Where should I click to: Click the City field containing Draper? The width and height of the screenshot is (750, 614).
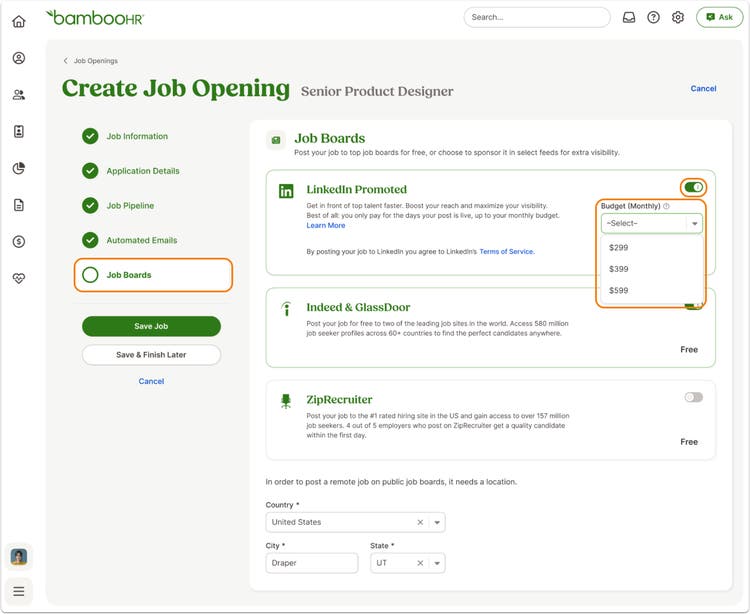[311, 563]
